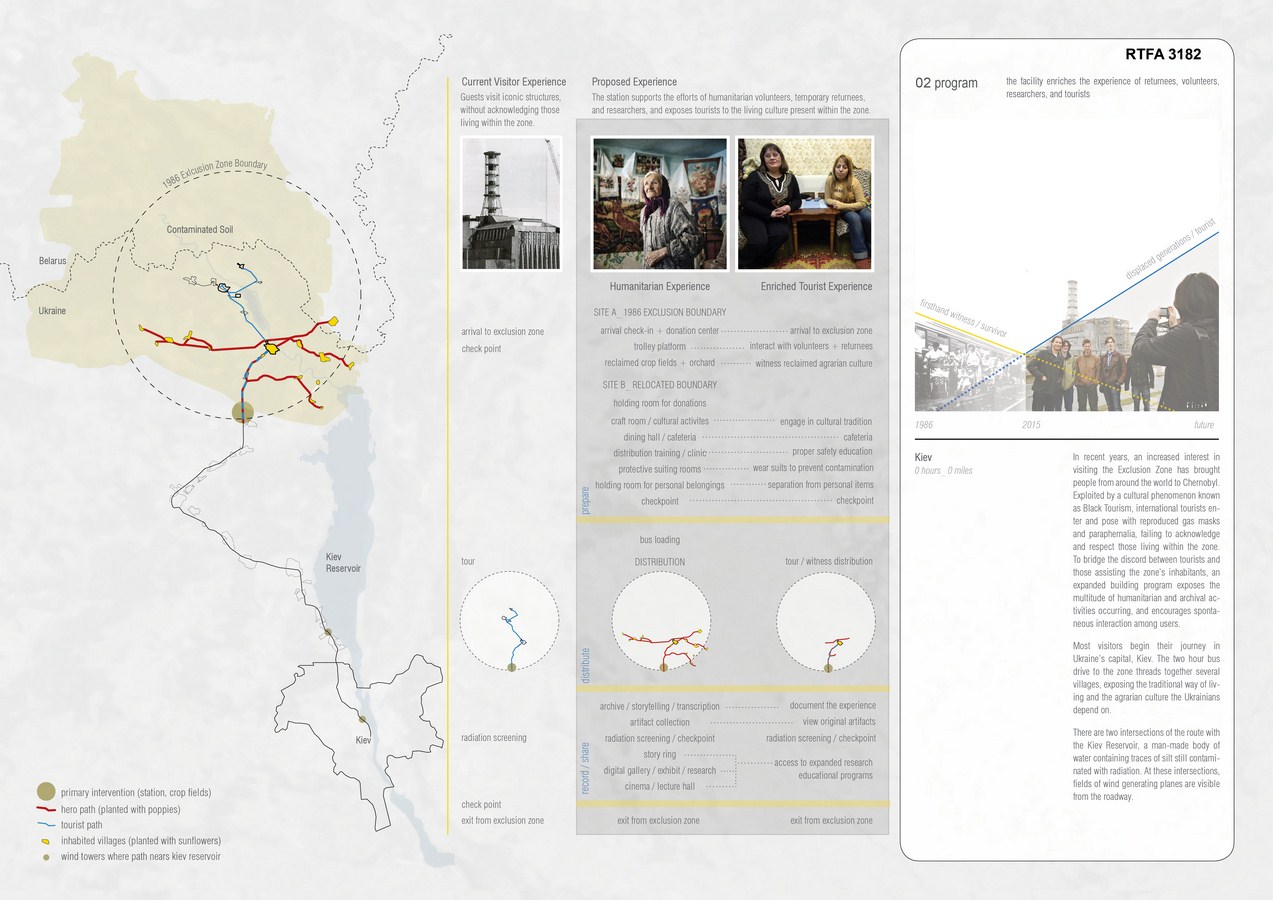Select the wind tower dot inside Kiev outline

pos(362,719)
